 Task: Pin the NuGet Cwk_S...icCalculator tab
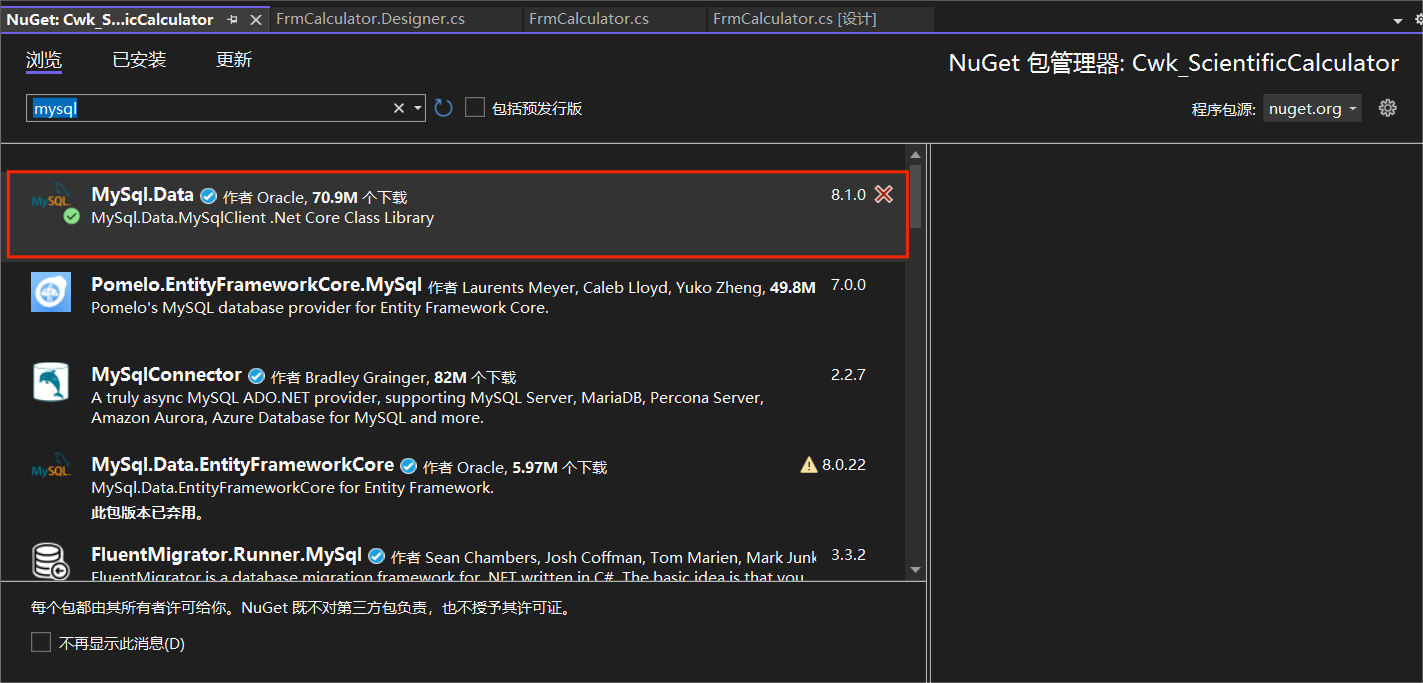pyautogui.click(x=233, y=19)
